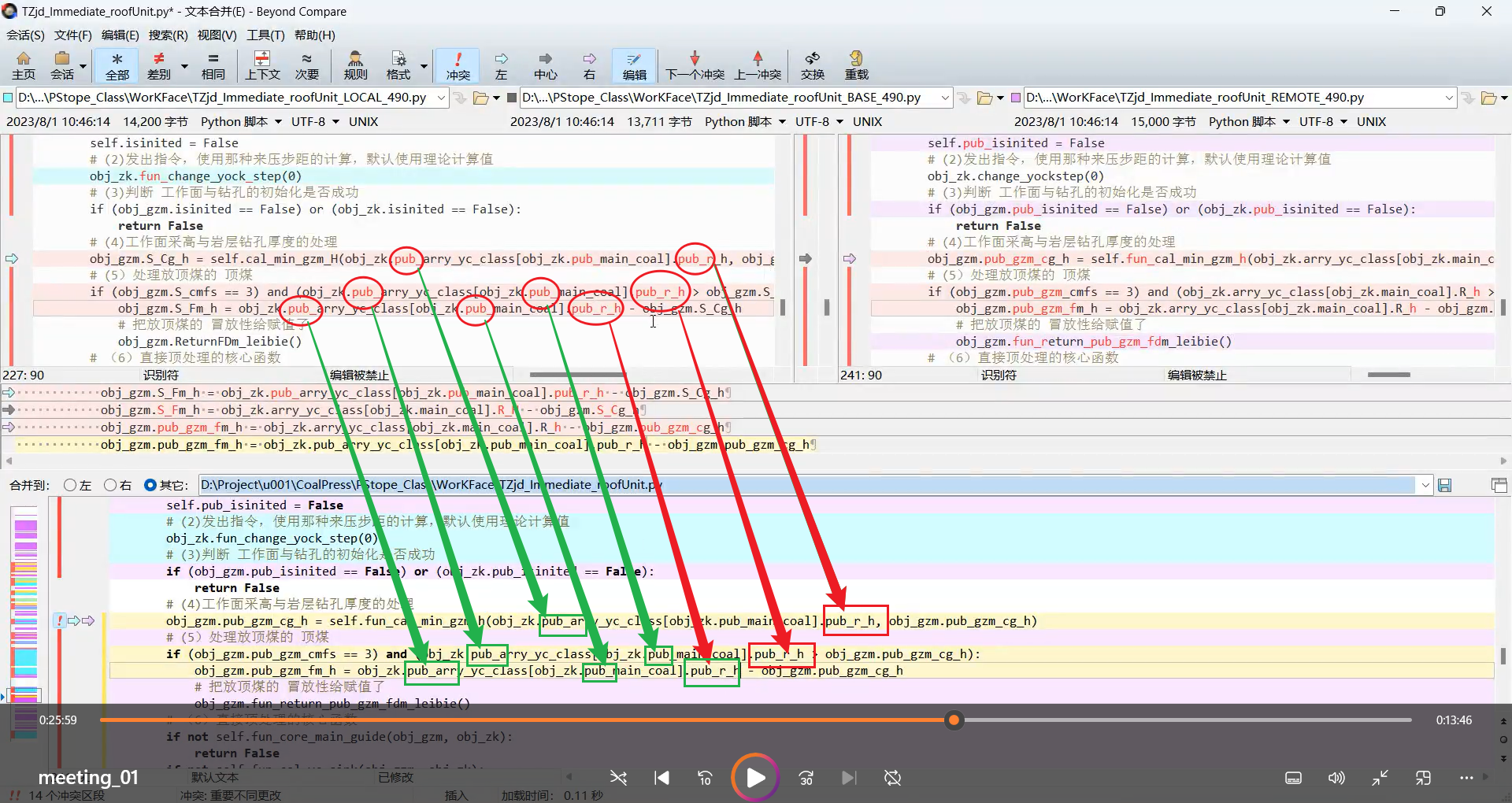Take center with 中心 arrow icon
The image size is (1512, 803).
tap(545, 65)
